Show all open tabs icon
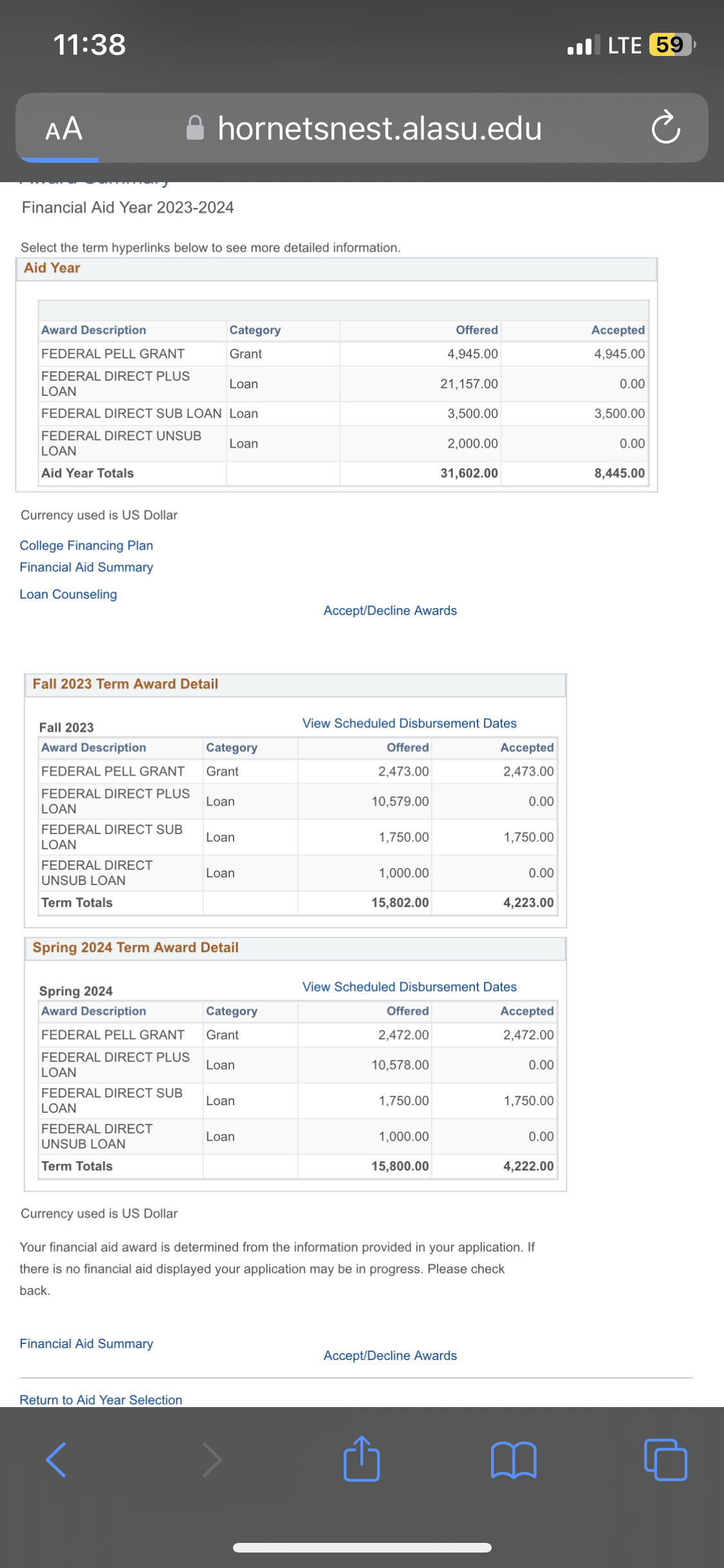The height and width of the screenshot is (1568, 724). coord(665,1460)
